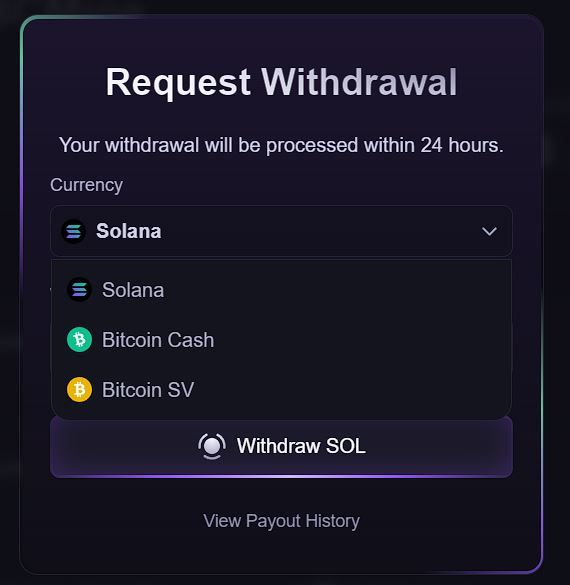The image size is (570, 585).
Task: Click the Solana logo in the selected currency field
Action: 73,231
